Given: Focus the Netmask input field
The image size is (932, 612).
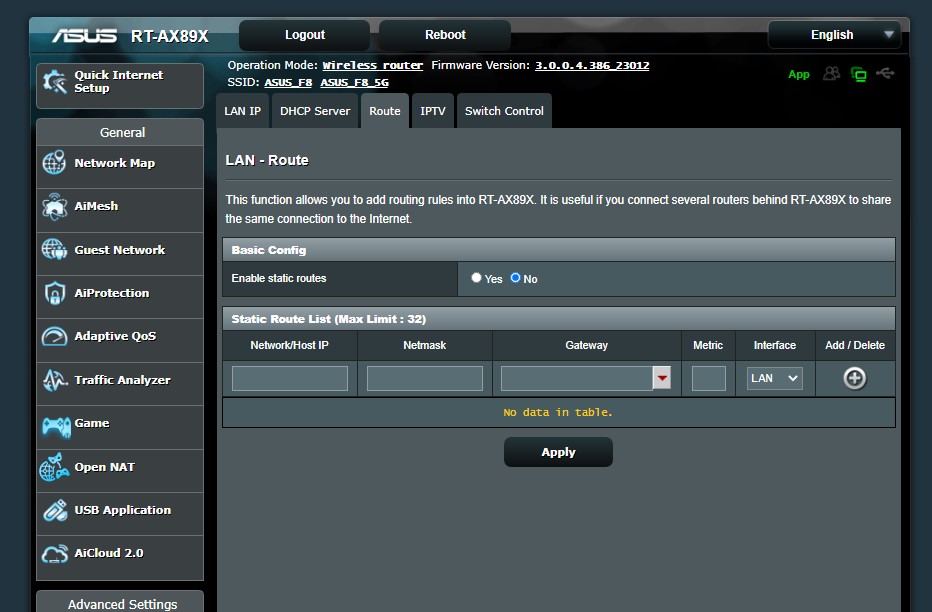Looking at the screenshot, I should [424, 378].
